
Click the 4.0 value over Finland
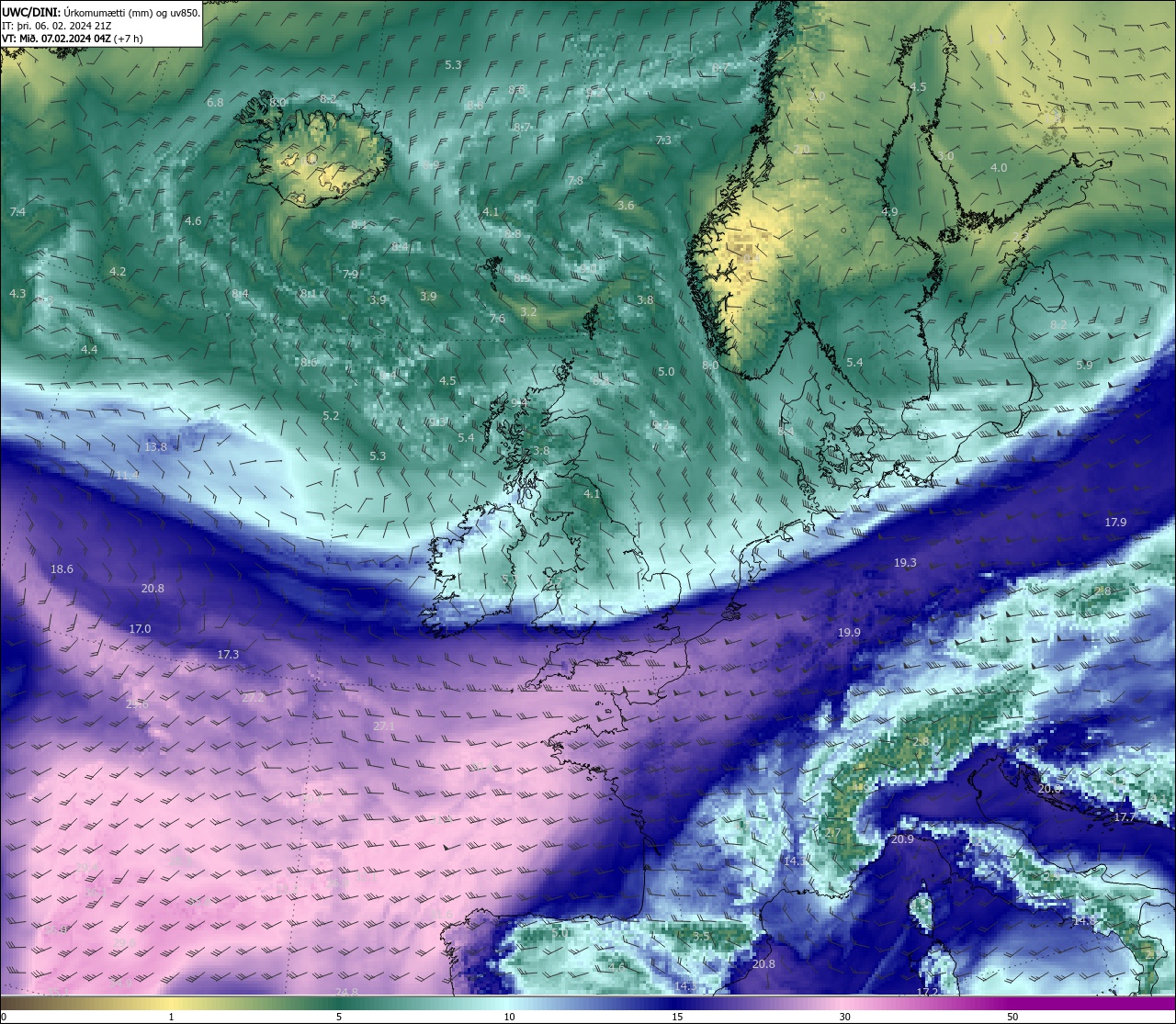pyautogui.click(x=999, y=167)
